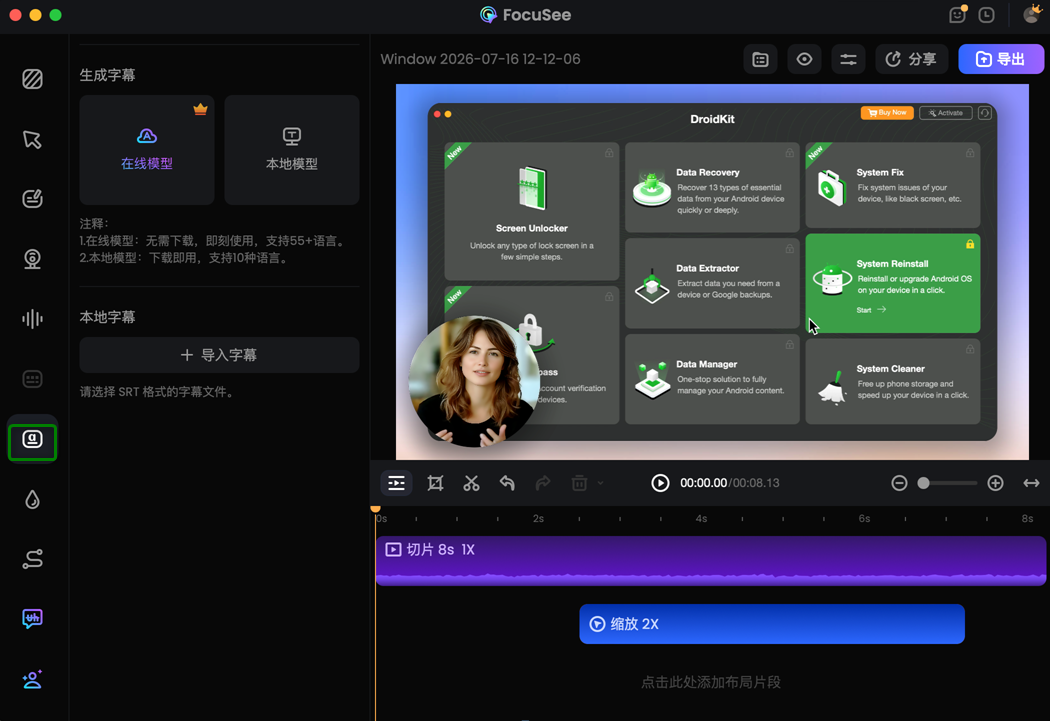The width and height of the screenshot is (1050, 721).
Task: Open the audio waveform sidebar panel
Action: 32,319
